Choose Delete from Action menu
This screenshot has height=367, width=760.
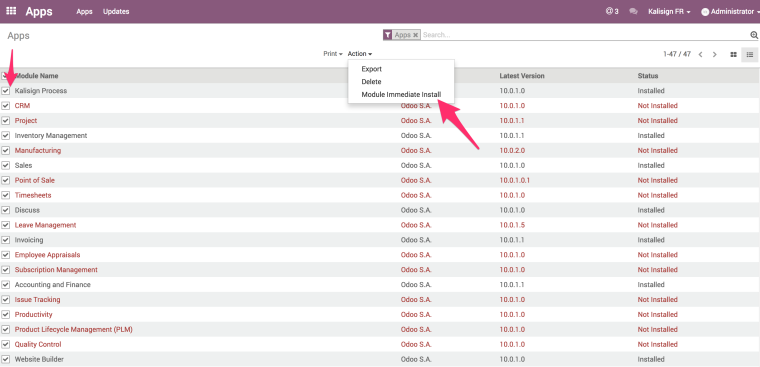coord(371,82)
